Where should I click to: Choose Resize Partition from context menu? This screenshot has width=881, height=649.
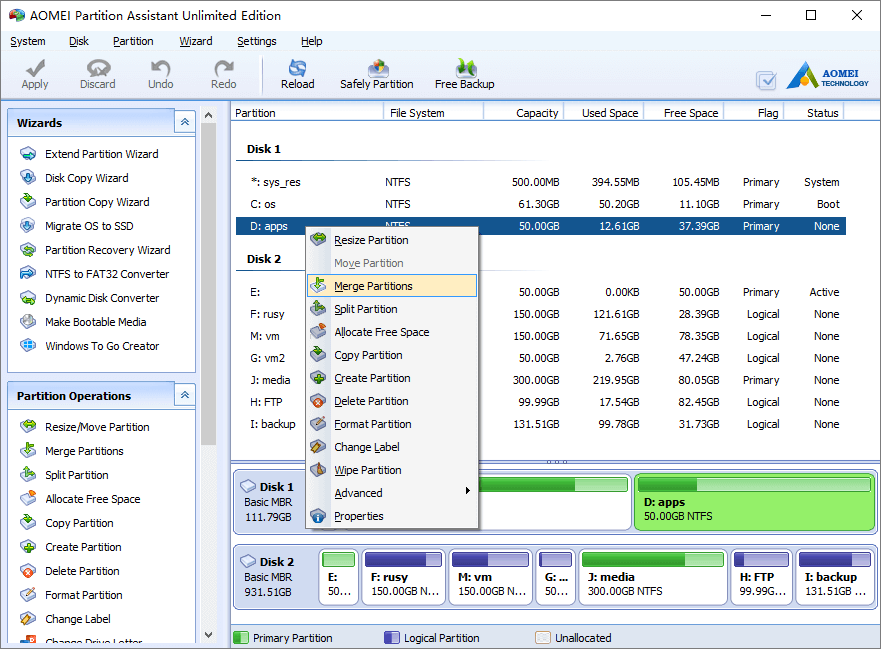coord(392,240)
